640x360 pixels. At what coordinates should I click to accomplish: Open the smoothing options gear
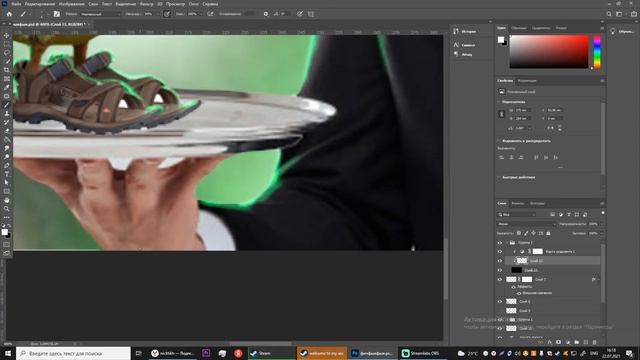tap(266, 14)
